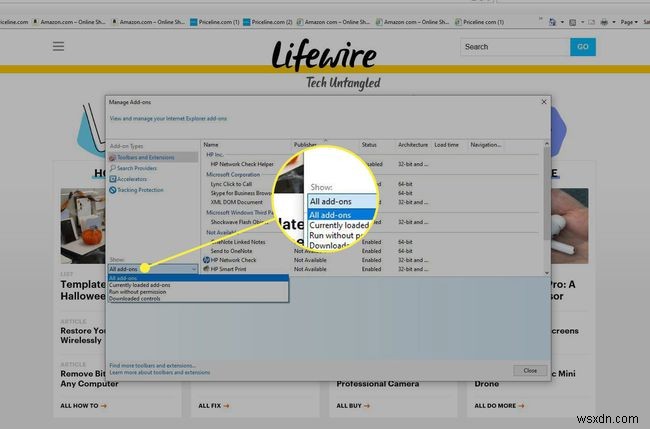This screenshot has width=650, height=429.
Task: Click the blue GO search button
Action: point(583,47)
